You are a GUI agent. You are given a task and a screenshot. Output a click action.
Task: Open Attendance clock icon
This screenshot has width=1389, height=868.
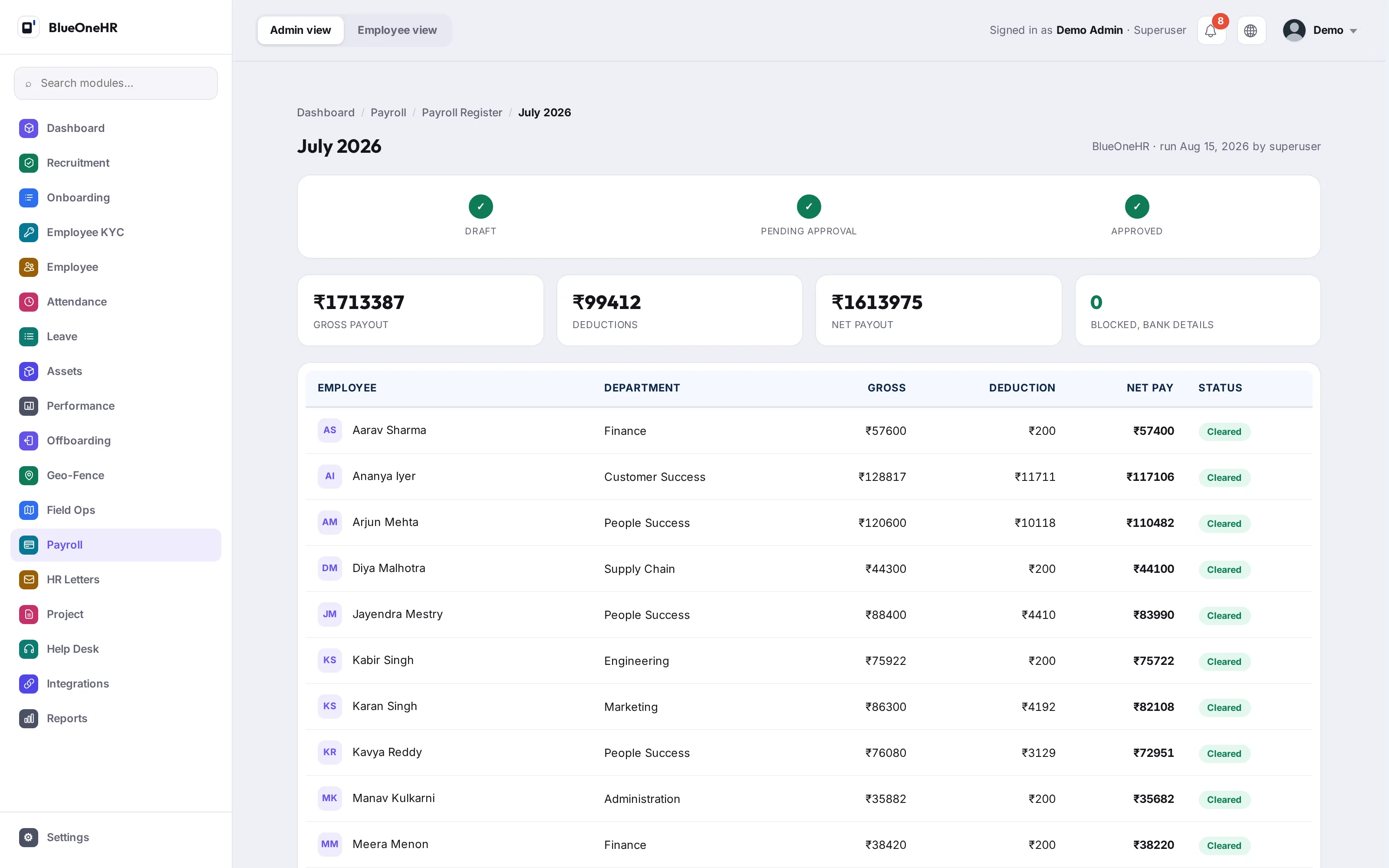29,302
